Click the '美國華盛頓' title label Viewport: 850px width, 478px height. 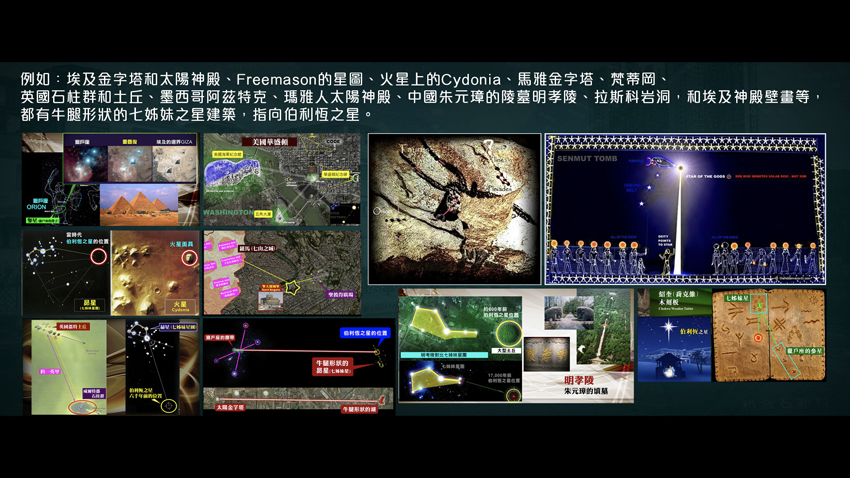coord(270,141)
